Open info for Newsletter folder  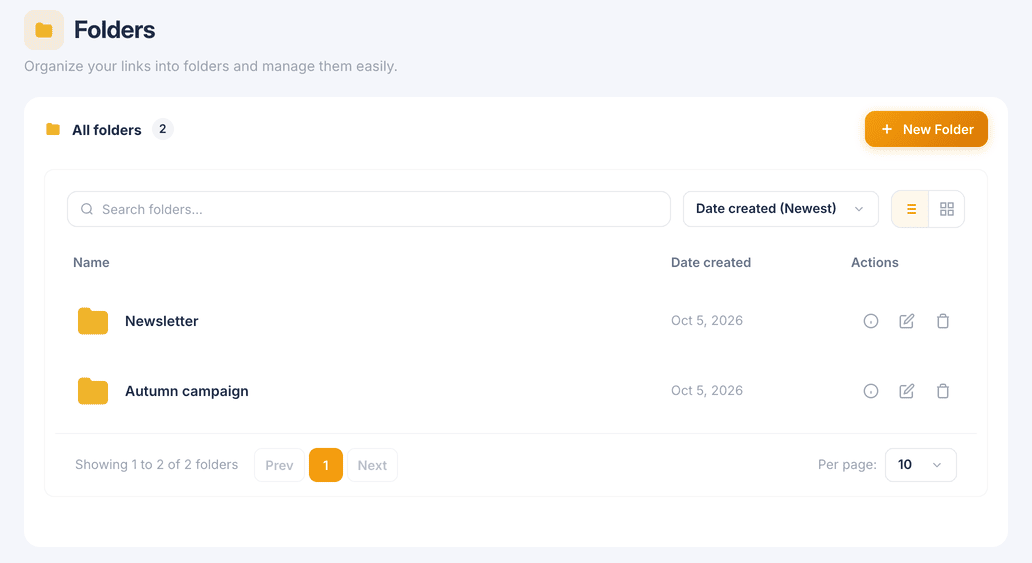871,321
